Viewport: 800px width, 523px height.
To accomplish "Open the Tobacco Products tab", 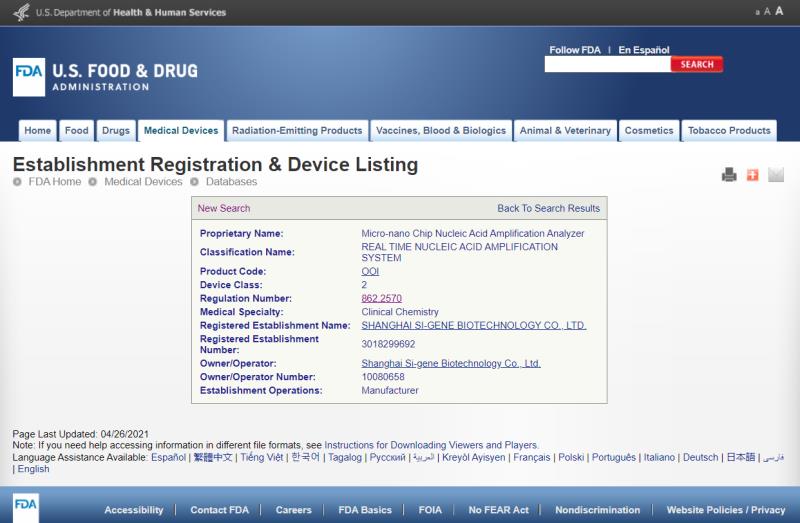I will tap(729, 131).
